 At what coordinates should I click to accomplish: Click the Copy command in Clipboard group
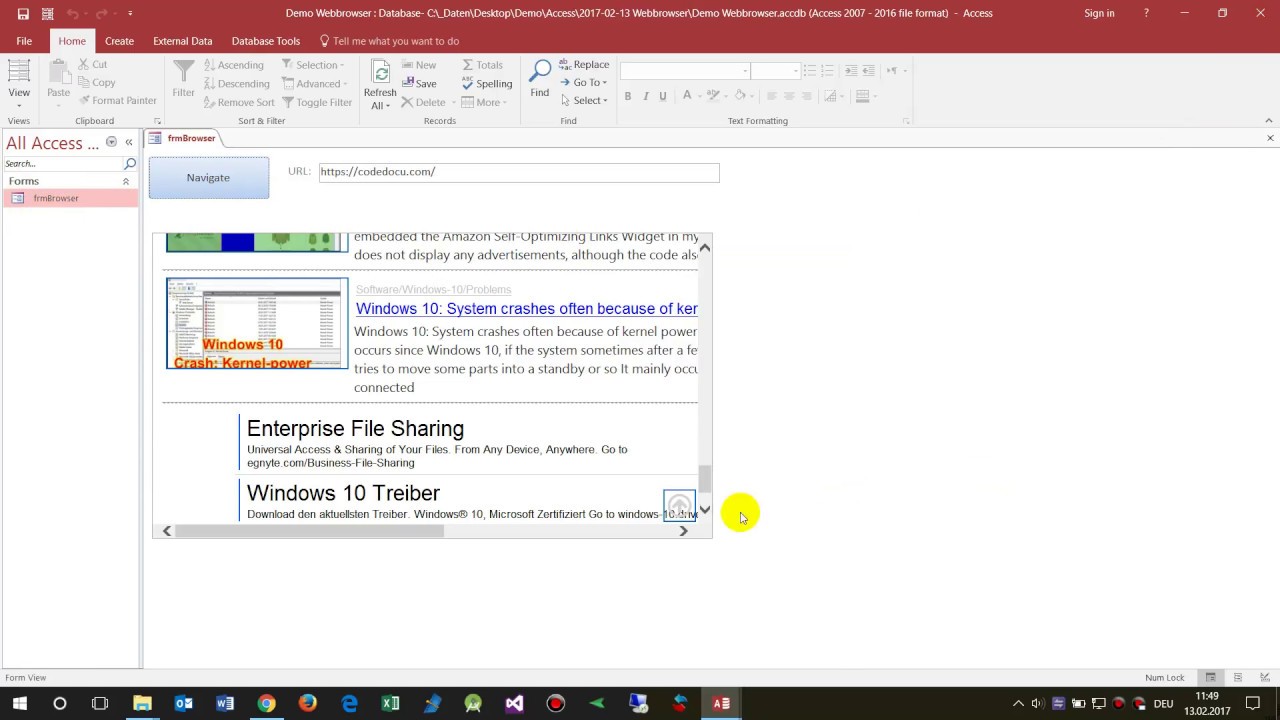click(96, 82)
